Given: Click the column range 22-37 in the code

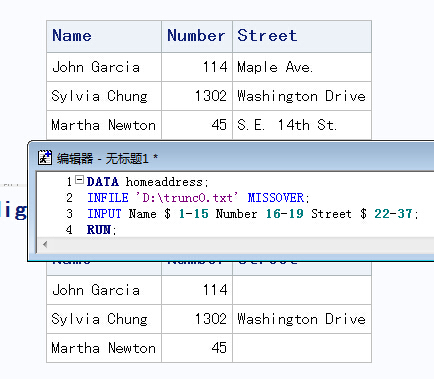Looking at the screenshot, I should point(393,214).
